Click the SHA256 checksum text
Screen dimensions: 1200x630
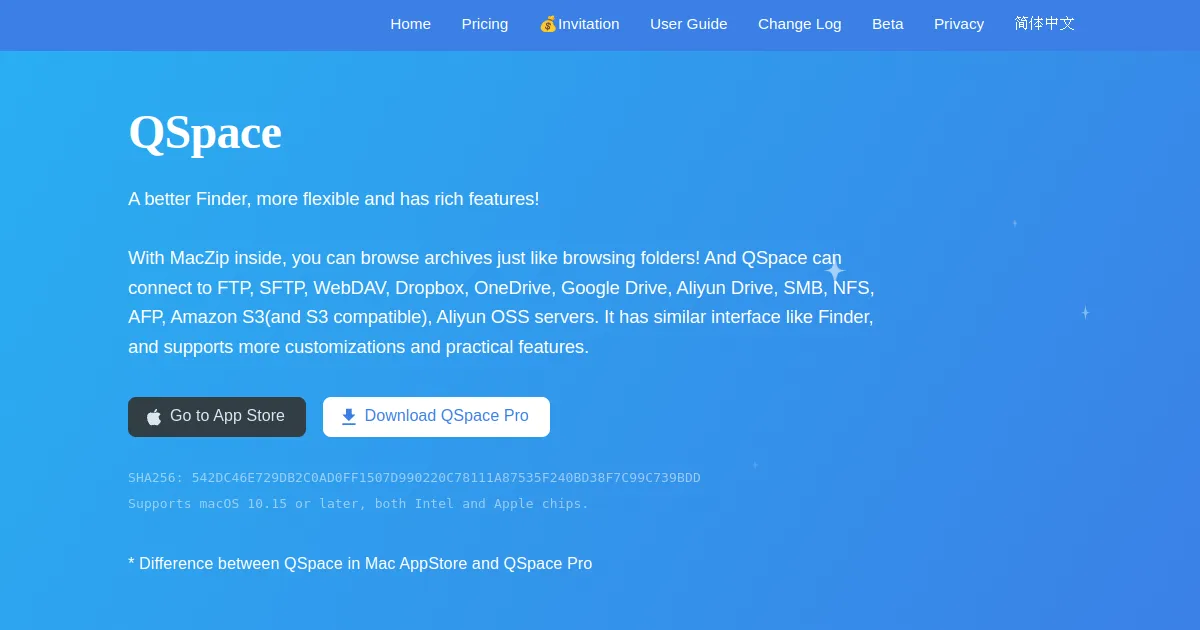(414, 478)
